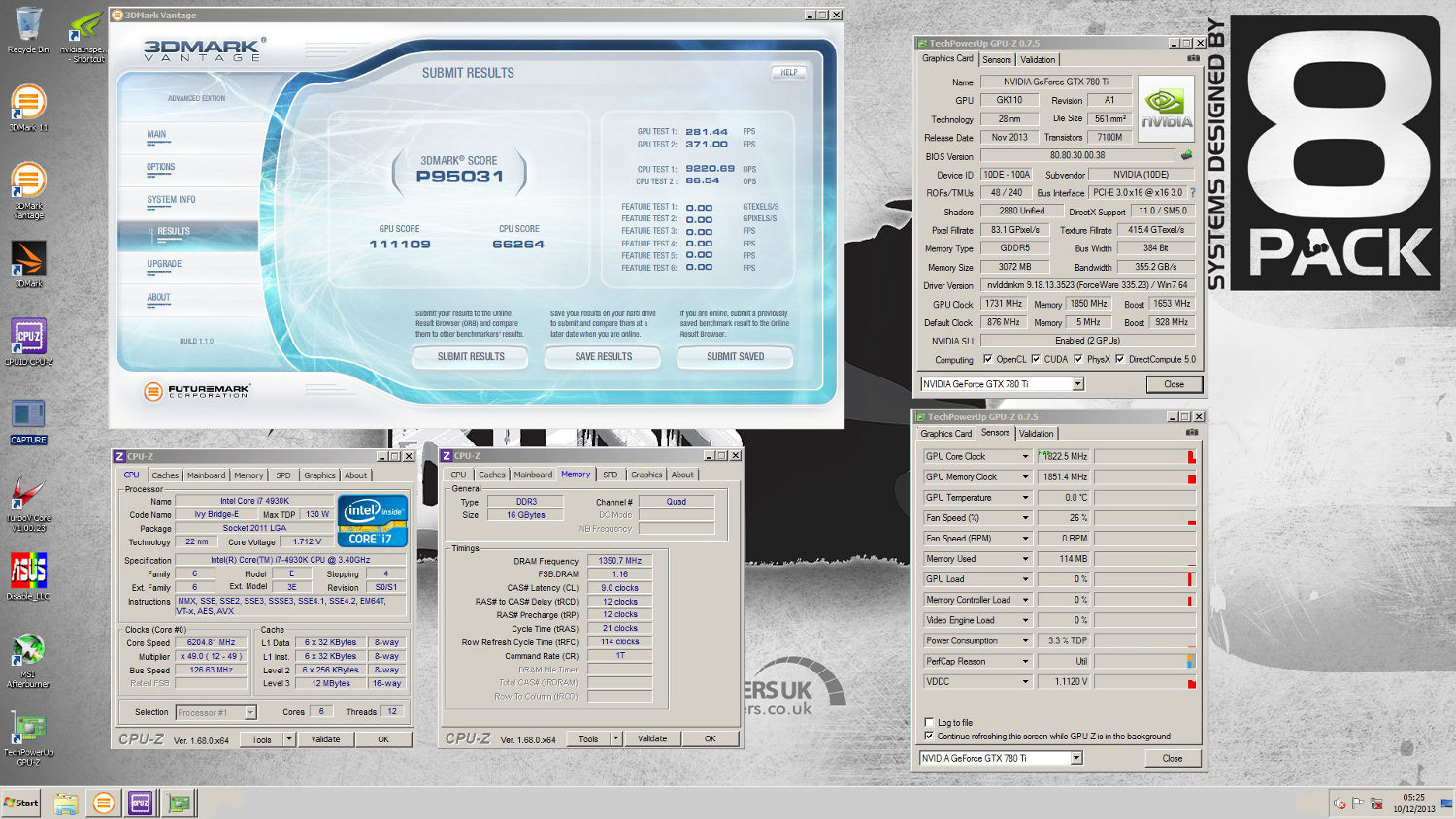Click Validate in right CPU-Z window

coord(652,738)
